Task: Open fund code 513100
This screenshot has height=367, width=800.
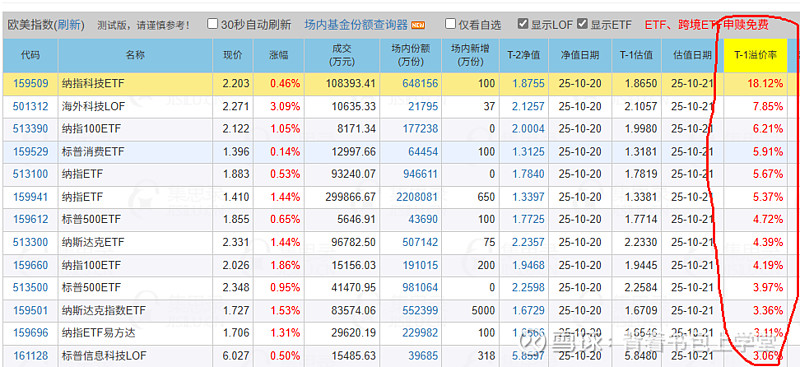Action: click(31, 174)
